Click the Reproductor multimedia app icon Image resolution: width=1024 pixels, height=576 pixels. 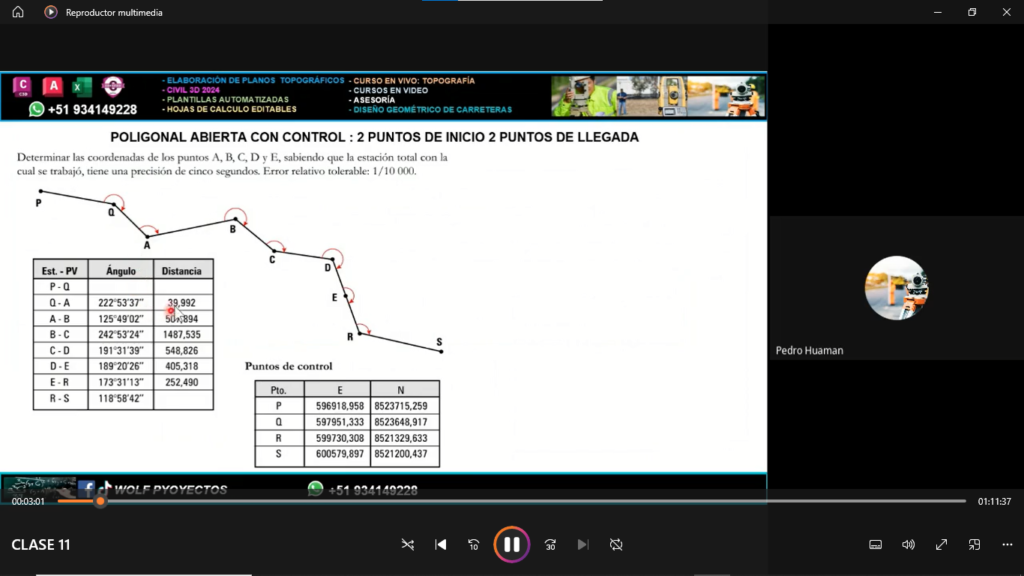(x=51, y=12)
